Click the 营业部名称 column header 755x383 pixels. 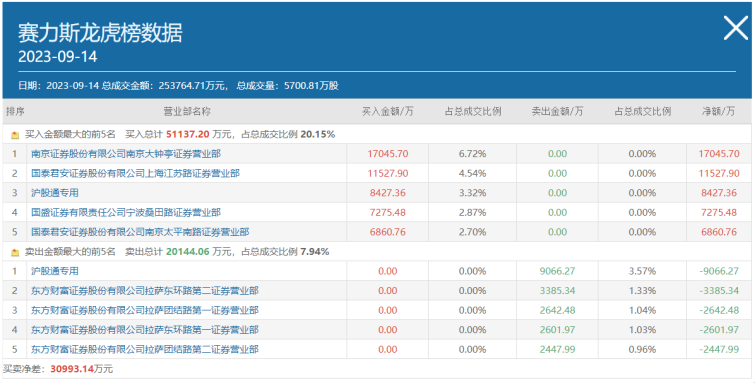pyautogui.click(x=187, y=111)
